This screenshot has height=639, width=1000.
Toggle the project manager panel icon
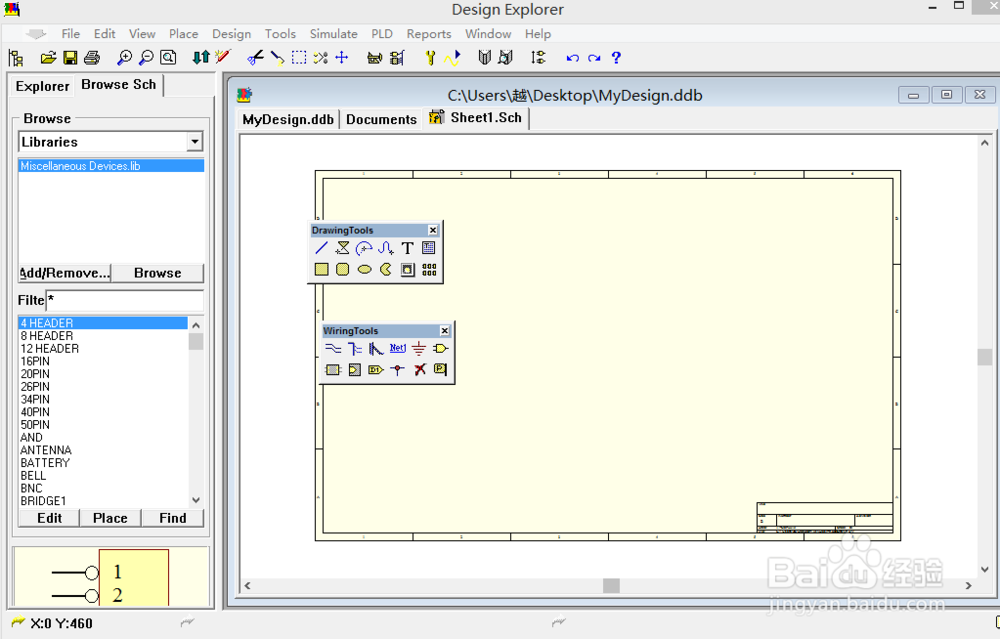[16, 58]
